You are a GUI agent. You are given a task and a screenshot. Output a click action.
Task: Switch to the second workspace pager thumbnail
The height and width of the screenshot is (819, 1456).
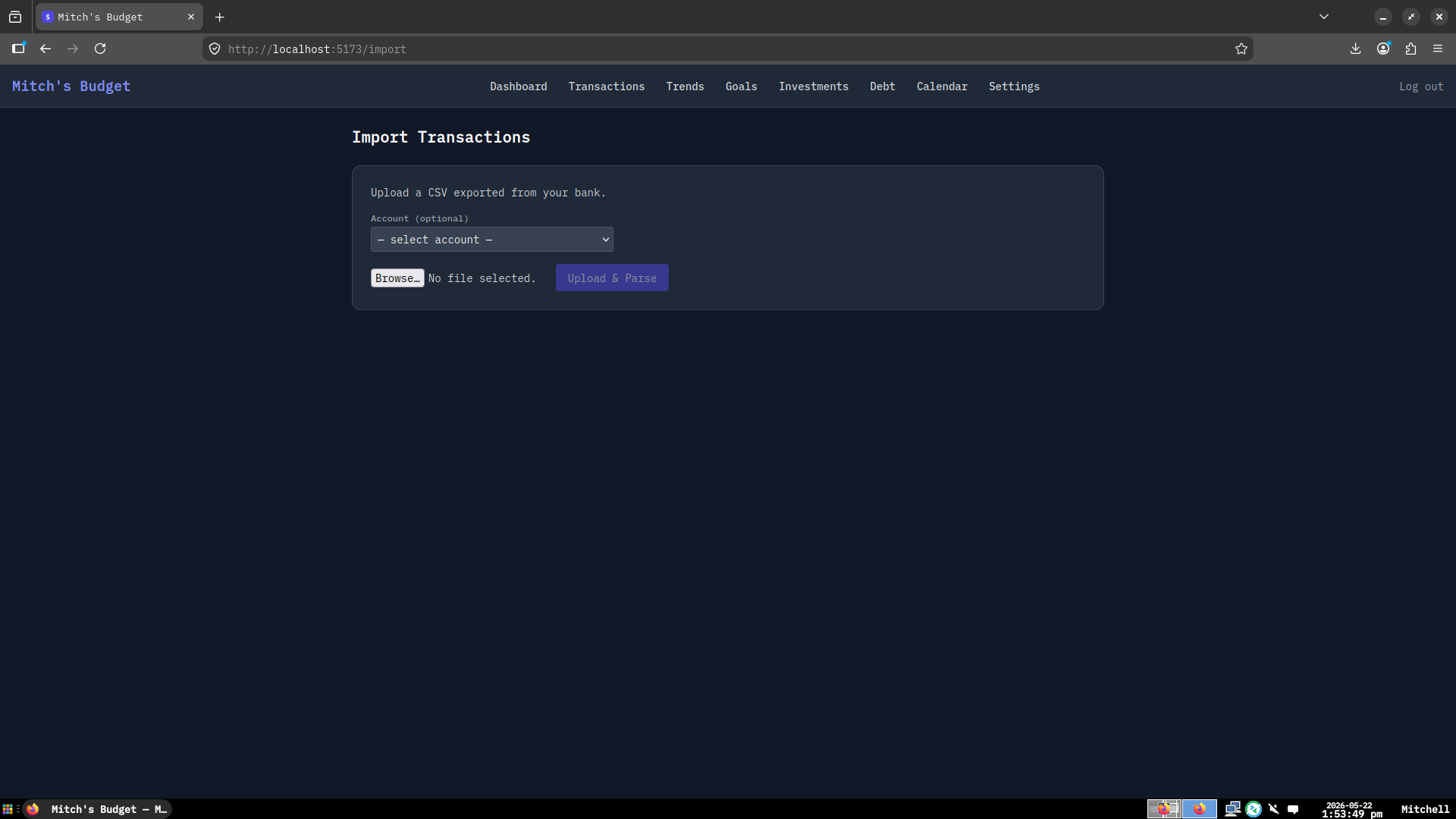1200,809
